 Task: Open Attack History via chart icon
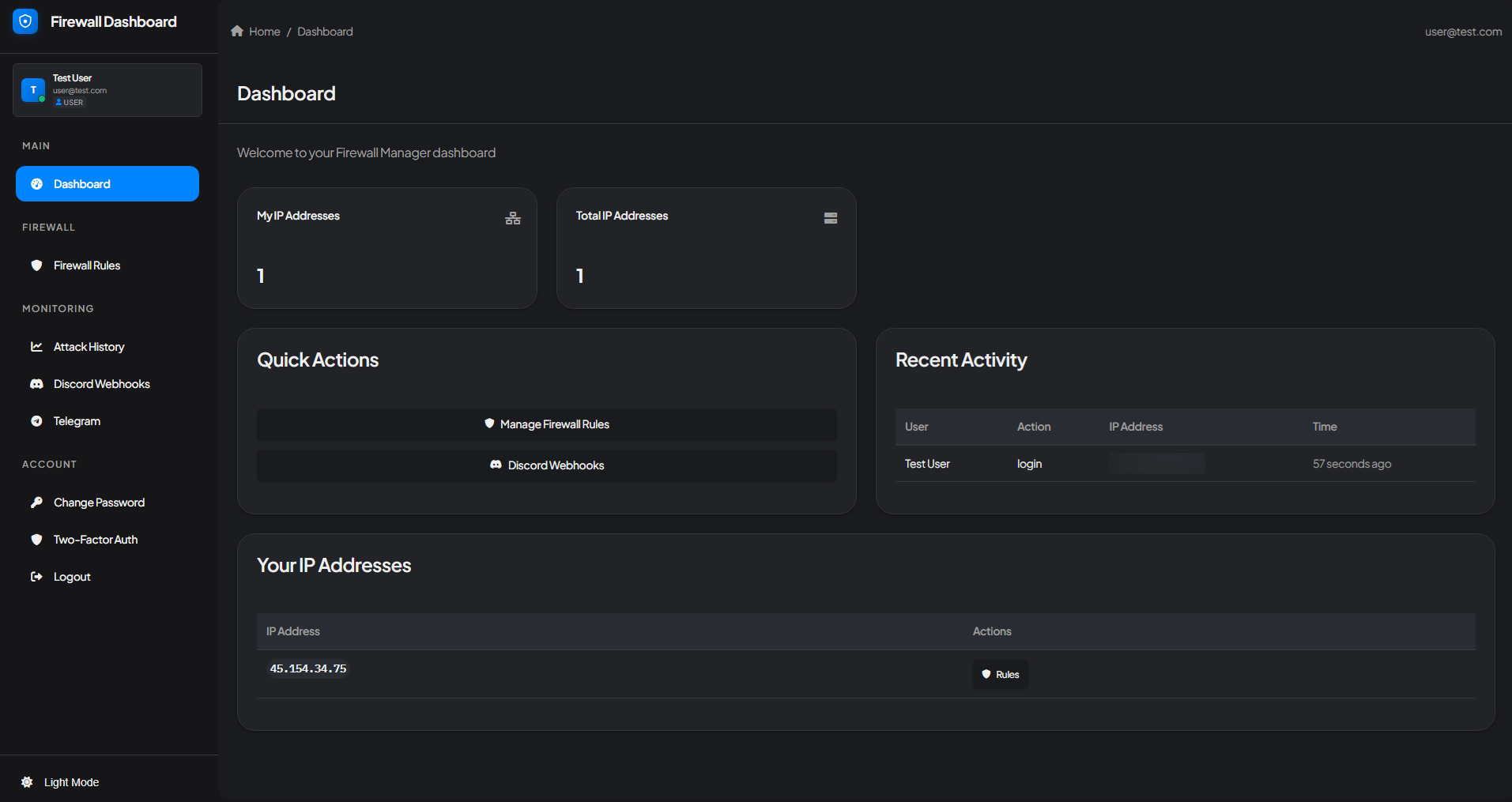pyautogui.click(x=37, y=346)
